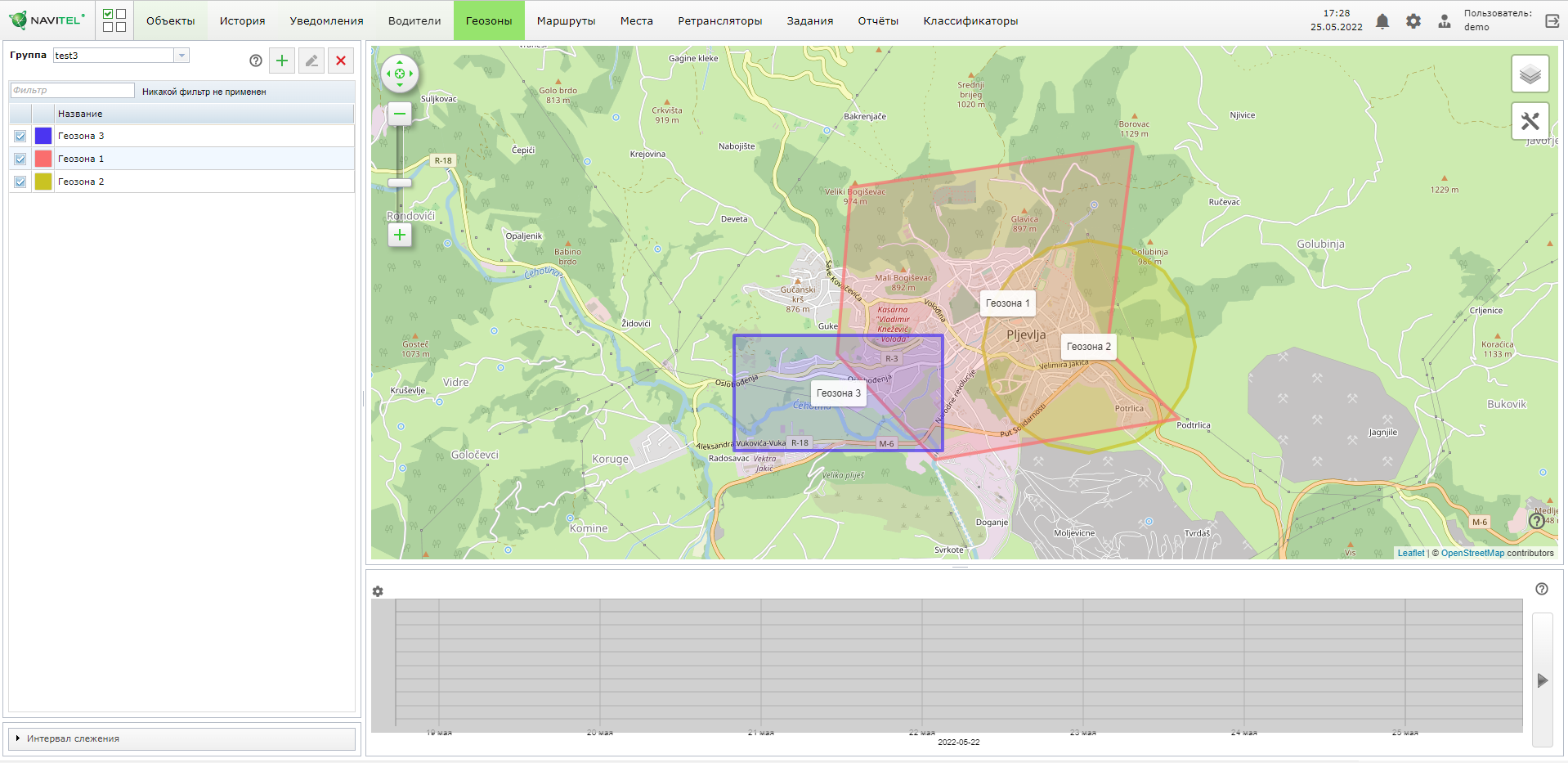Toggle the Геозона 1 checkbox
This screenshot has width=1568, height=763.
(20, 159)
